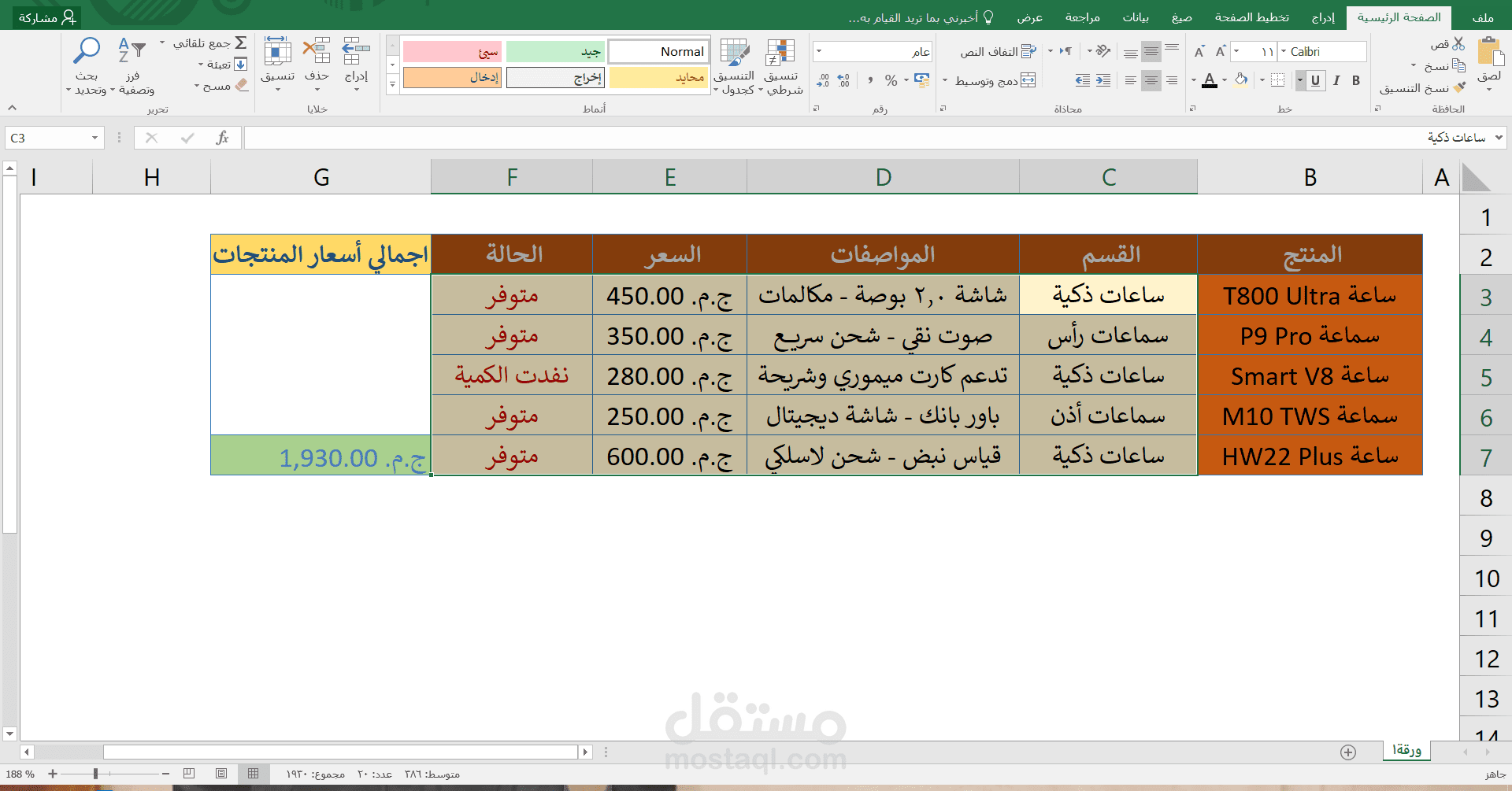Switch to the Insert (إدراج) tab
The width and height of the screenshot is (1512, 791).
pyautogui.click(x=1323, y=17)
